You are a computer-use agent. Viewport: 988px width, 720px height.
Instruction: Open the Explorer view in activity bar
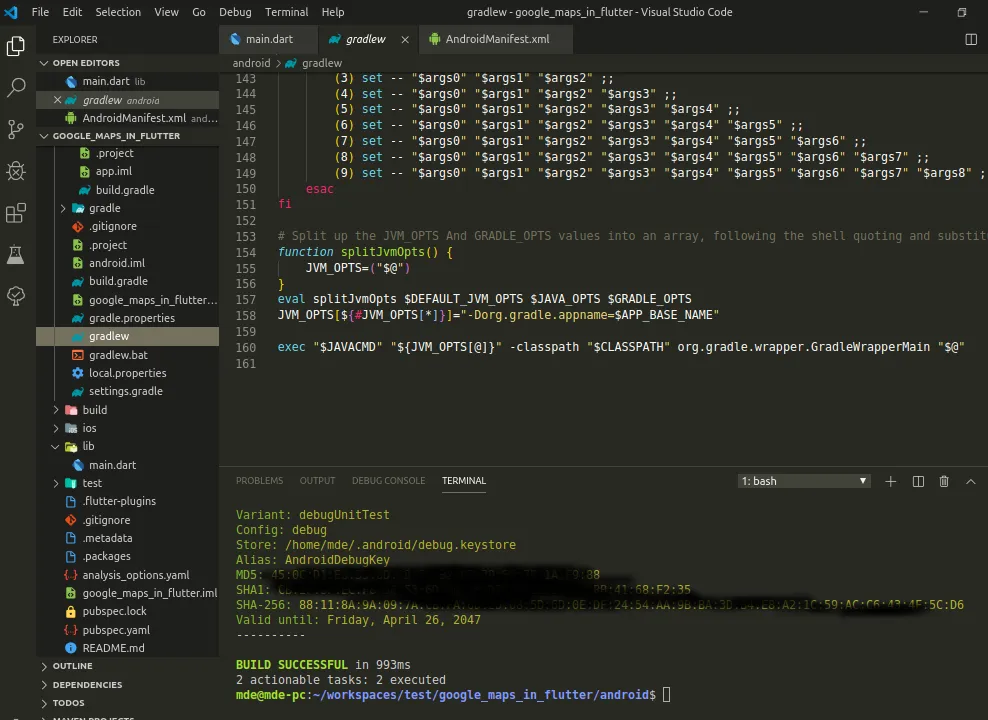[16, 46]
